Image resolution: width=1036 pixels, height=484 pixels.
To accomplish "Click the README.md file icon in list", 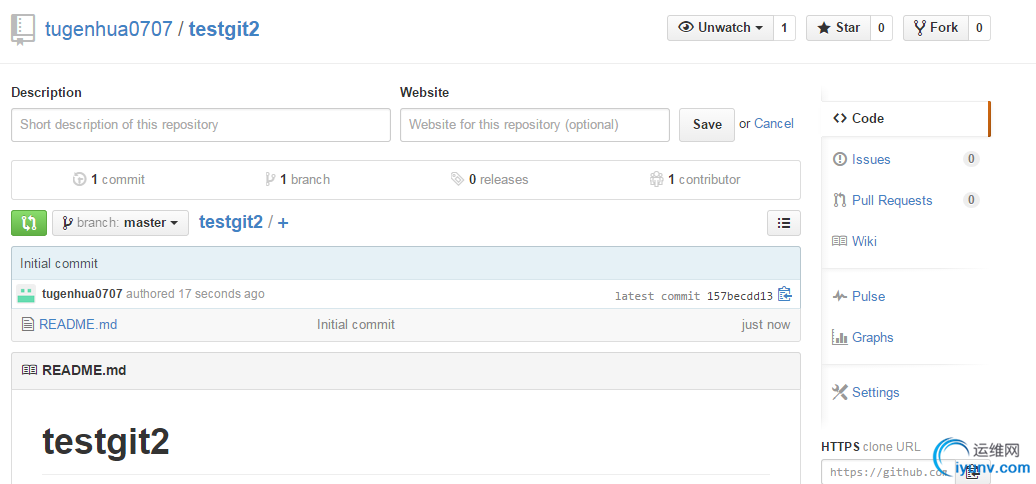I will 27,324.
